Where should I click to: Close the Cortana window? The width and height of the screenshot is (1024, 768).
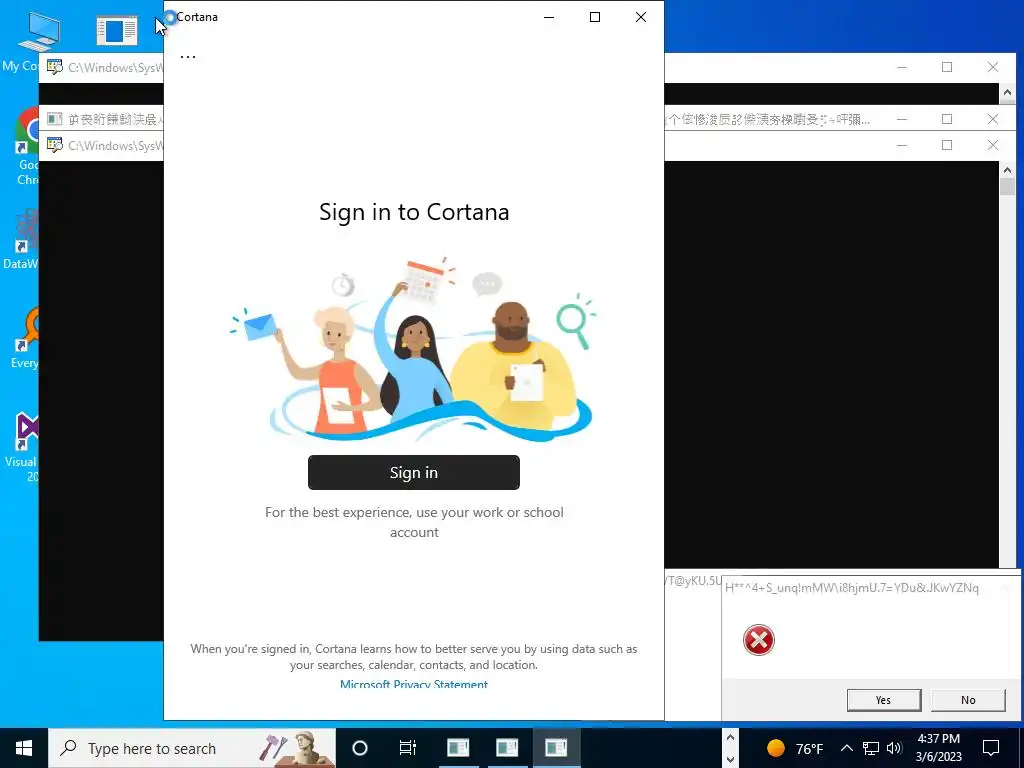tap(641, 17)
